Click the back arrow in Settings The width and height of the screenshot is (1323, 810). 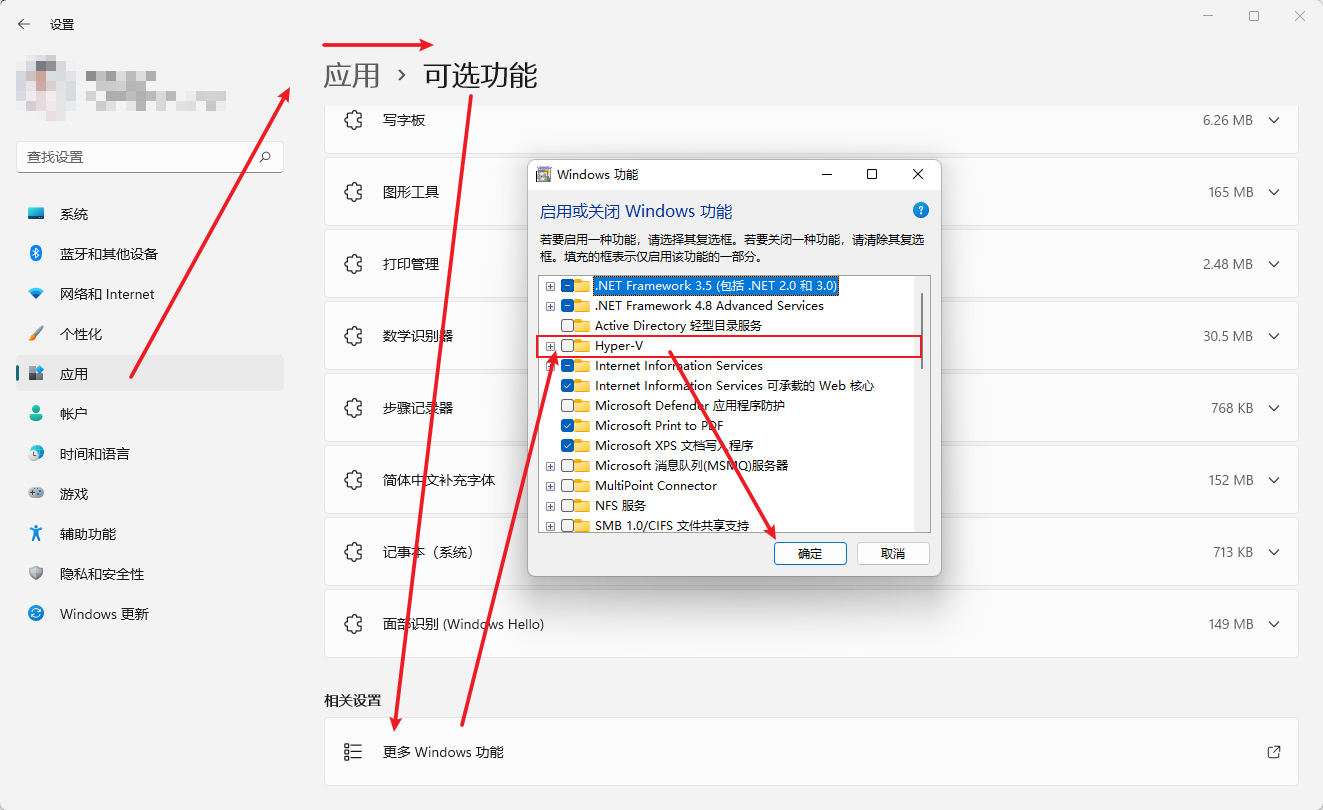(22, 24)
